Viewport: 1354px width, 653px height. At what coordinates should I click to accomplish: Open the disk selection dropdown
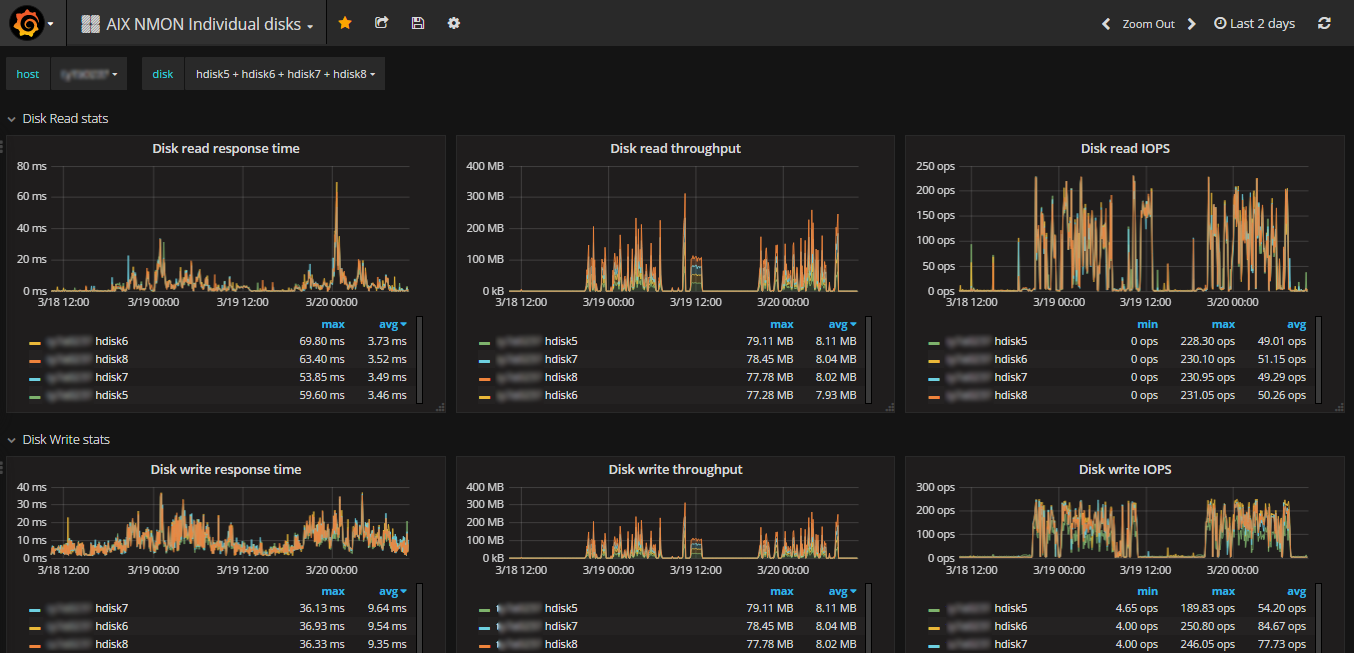click(x=285, y=74)
